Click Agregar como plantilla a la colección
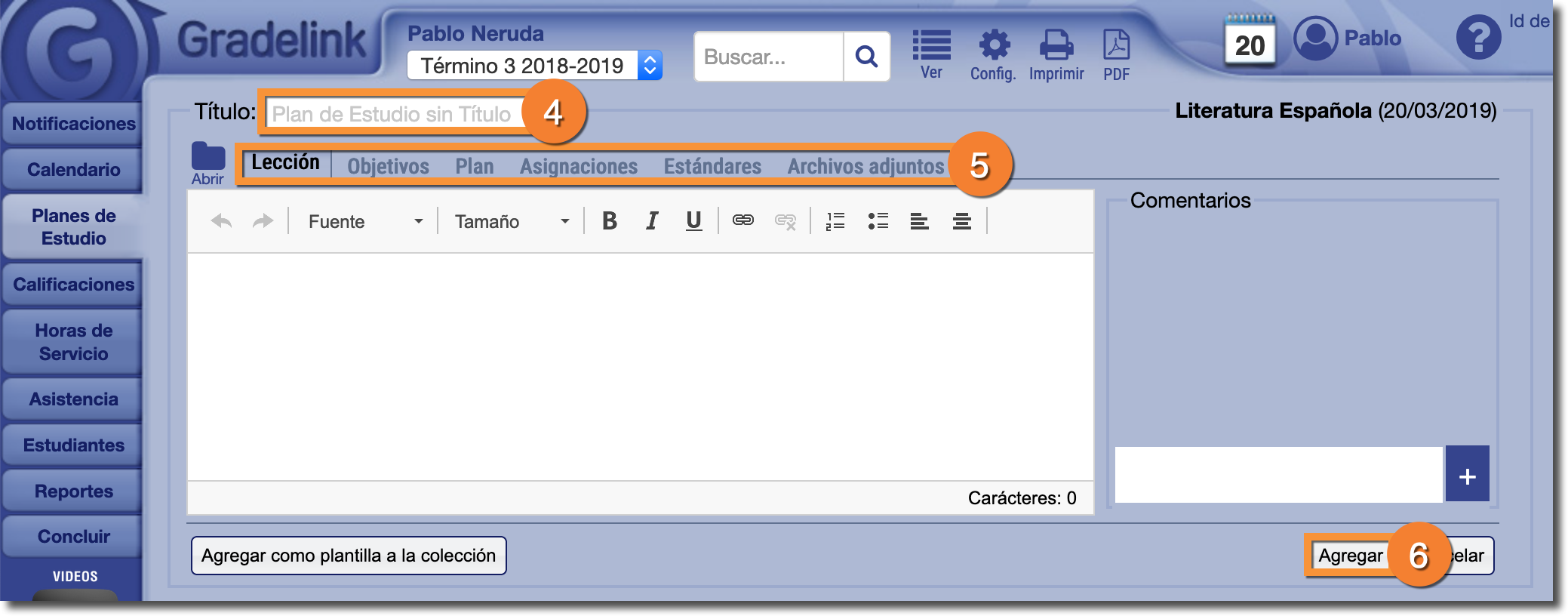Image resolution: width=1568 pixels, height=616 pixels. (x=349, y=556)
